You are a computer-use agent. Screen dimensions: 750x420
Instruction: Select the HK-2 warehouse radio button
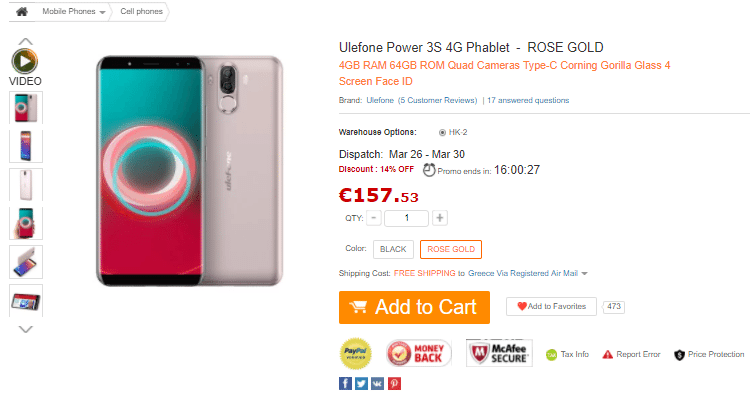pos(442,133)
